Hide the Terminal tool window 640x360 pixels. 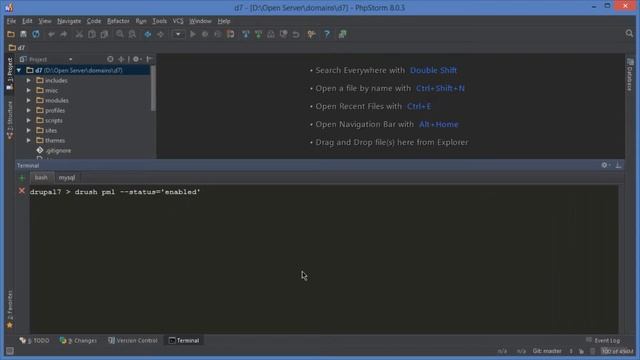618,165
